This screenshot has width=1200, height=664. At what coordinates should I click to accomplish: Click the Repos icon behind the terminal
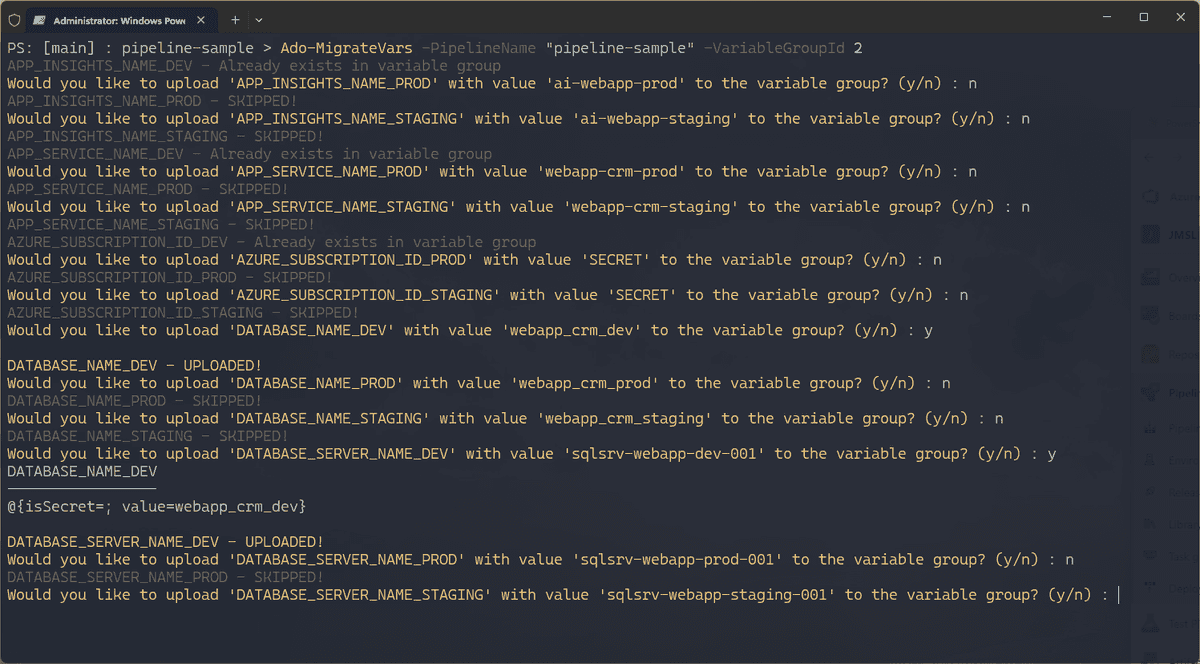point(1149,356)
